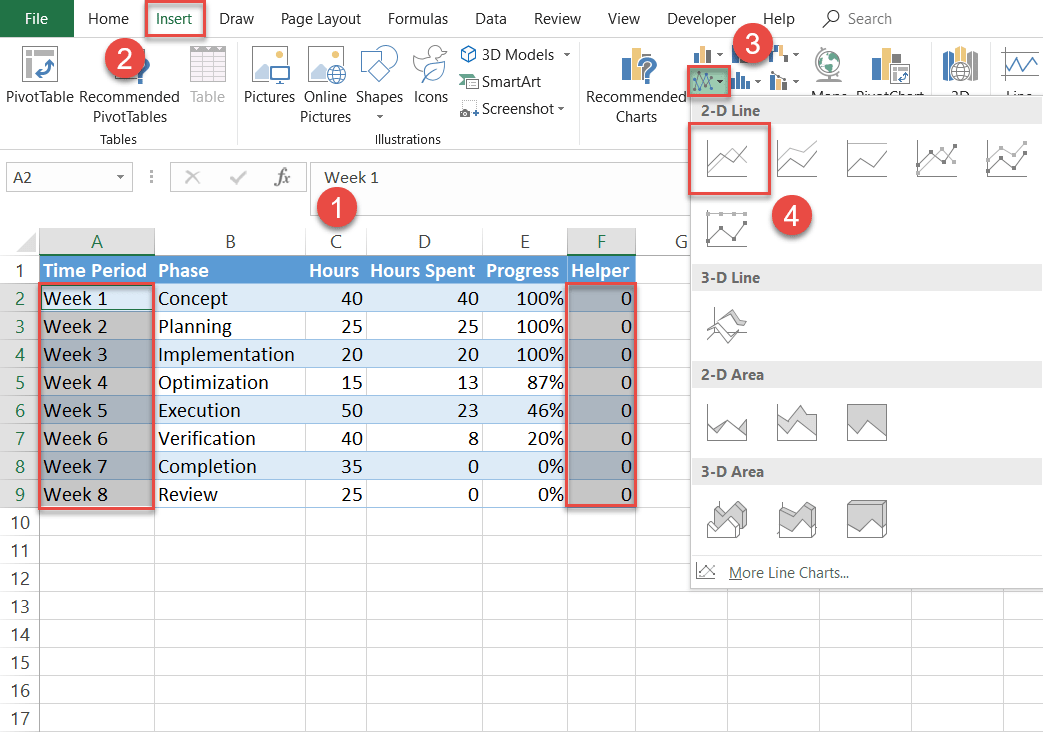Select the 3-D 100% Stacked Area chart

(867, 519)
